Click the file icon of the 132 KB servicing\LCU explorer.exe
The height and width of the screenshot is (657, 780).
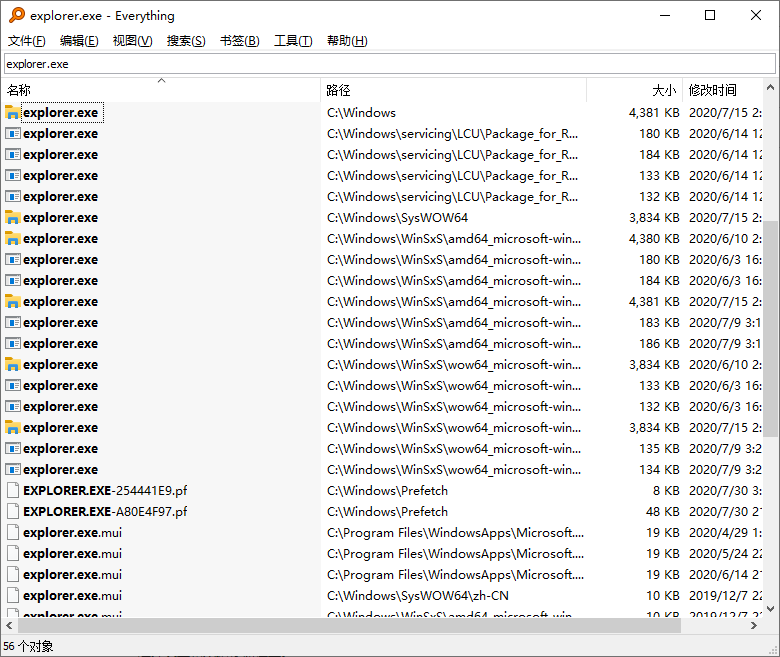coord(12,196)
